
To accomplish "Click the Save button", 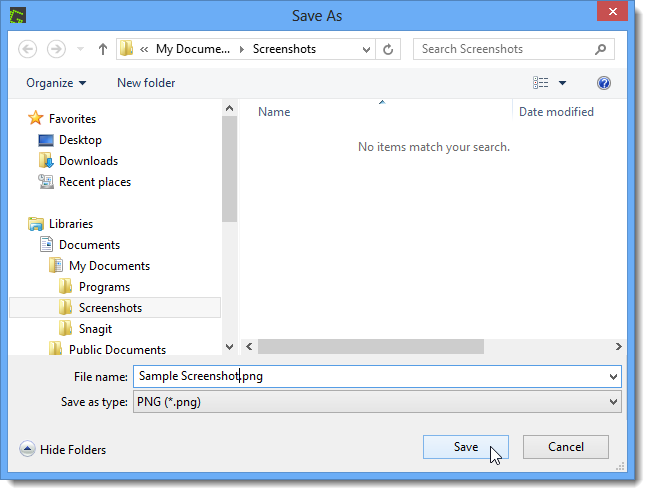I will pos(466,447).
